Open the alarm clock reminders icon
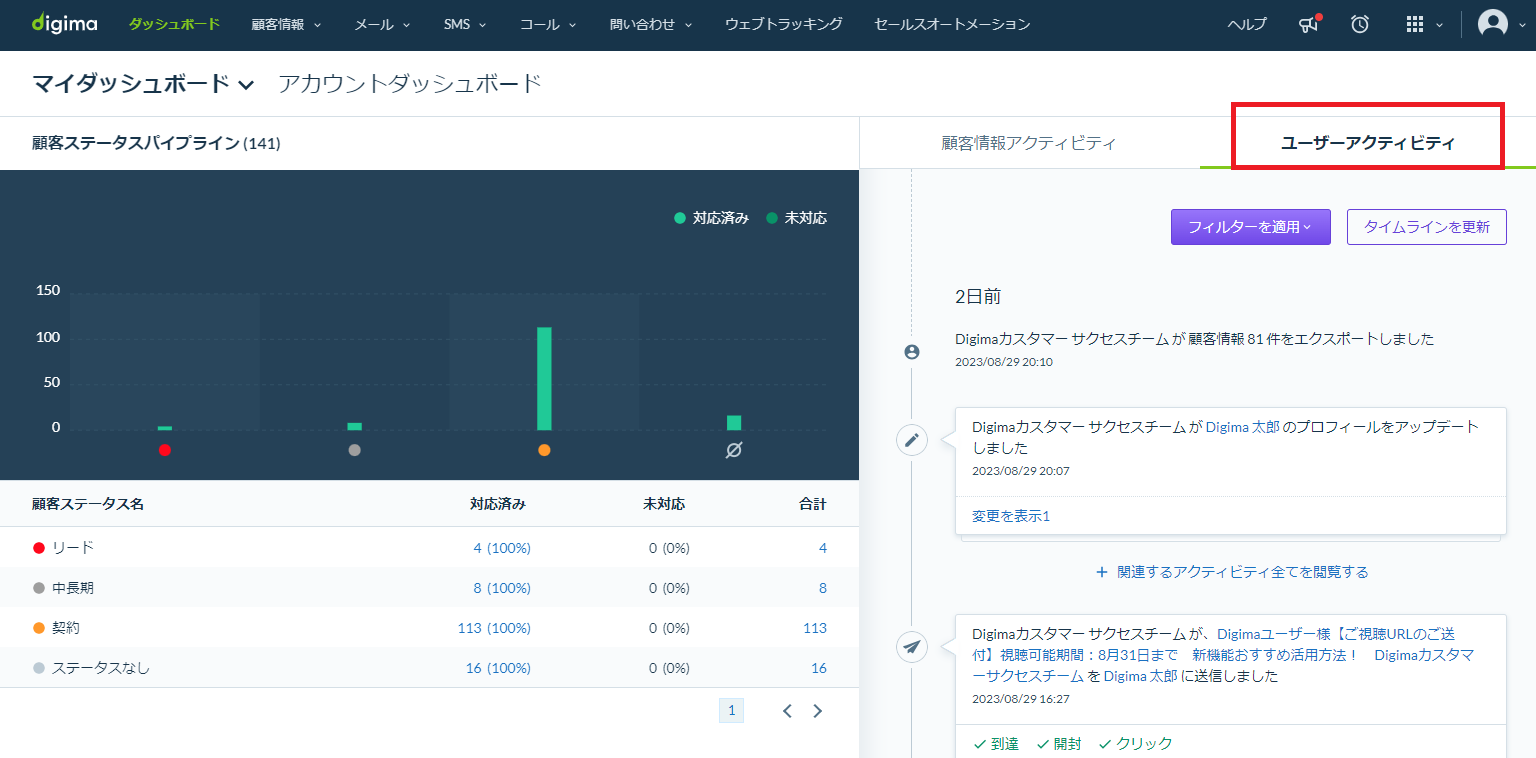Viewport: 1536px width, 758px height. [1360, 24]
